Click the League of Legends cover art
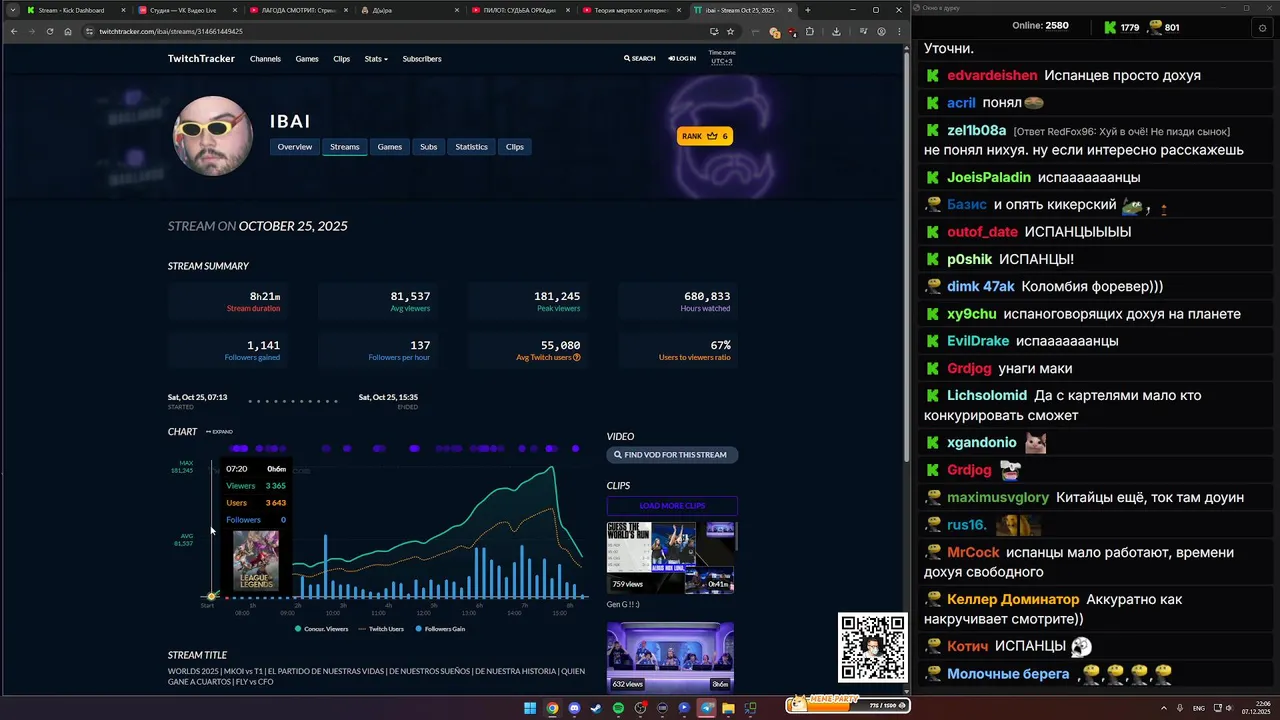1280x720 pixels. click(x=256, y=561)
